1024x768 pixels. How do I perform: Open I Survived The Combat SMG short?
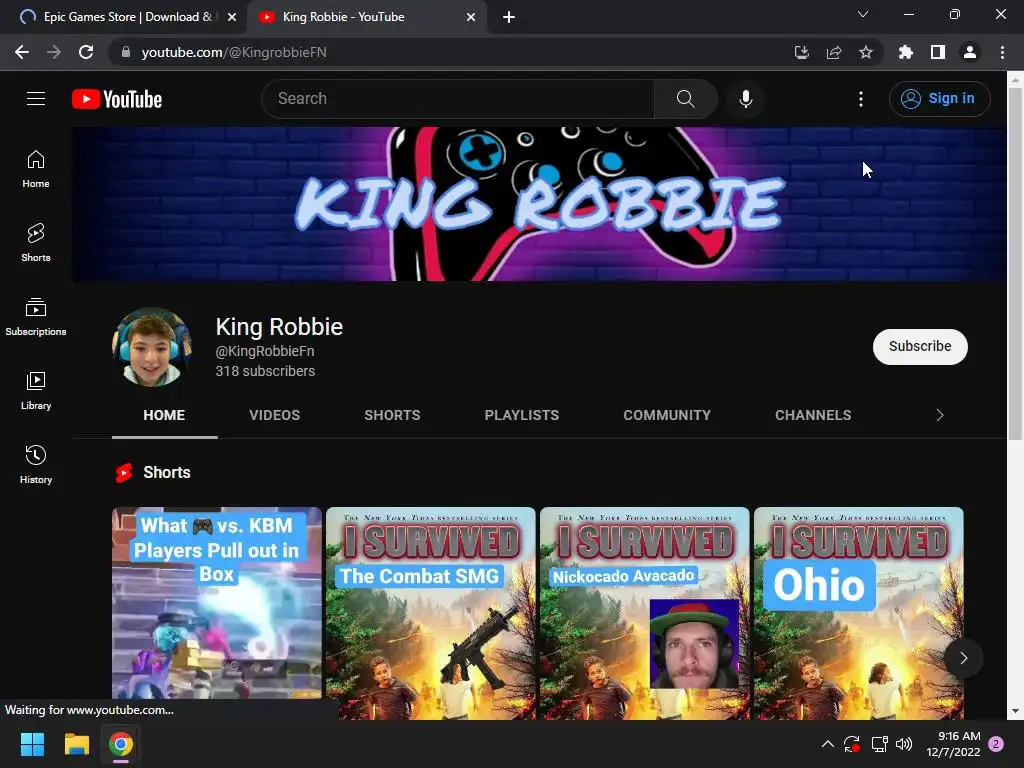point(430,613)
